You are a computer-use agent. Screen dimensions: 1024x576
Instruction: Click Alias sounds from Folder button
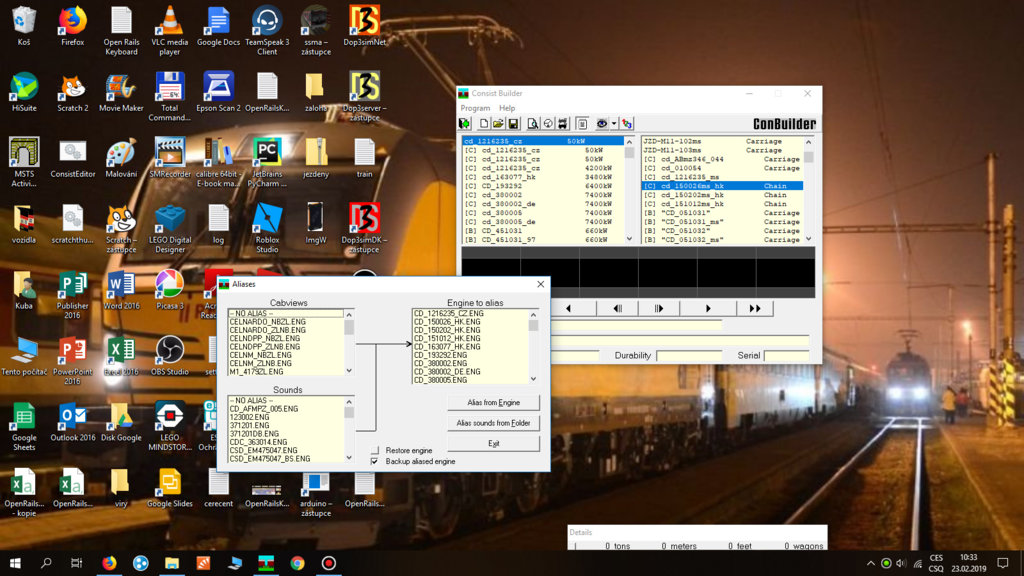click(494, 423)
